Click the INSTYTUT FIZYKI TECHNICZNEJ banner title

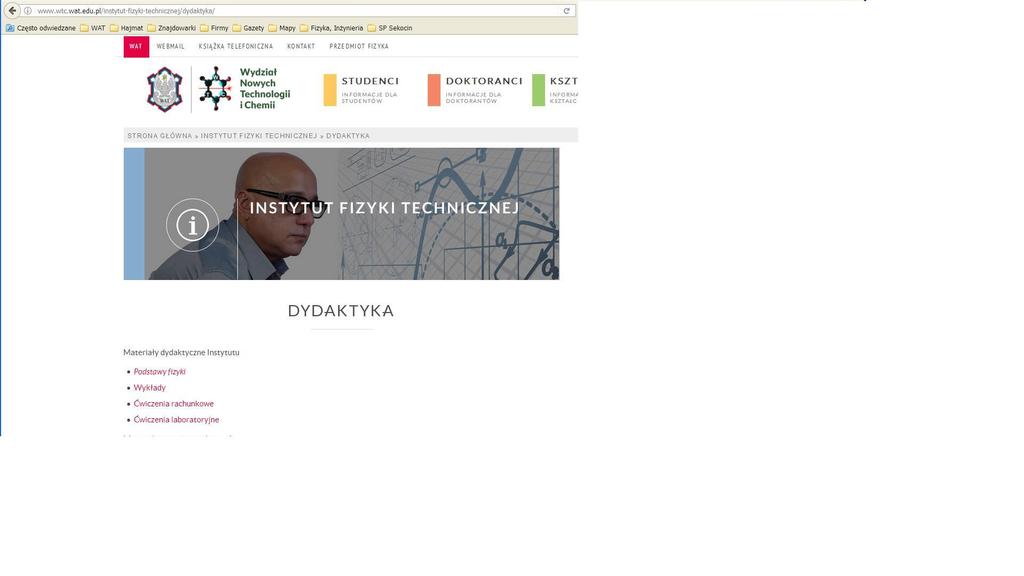coord(384,208)
